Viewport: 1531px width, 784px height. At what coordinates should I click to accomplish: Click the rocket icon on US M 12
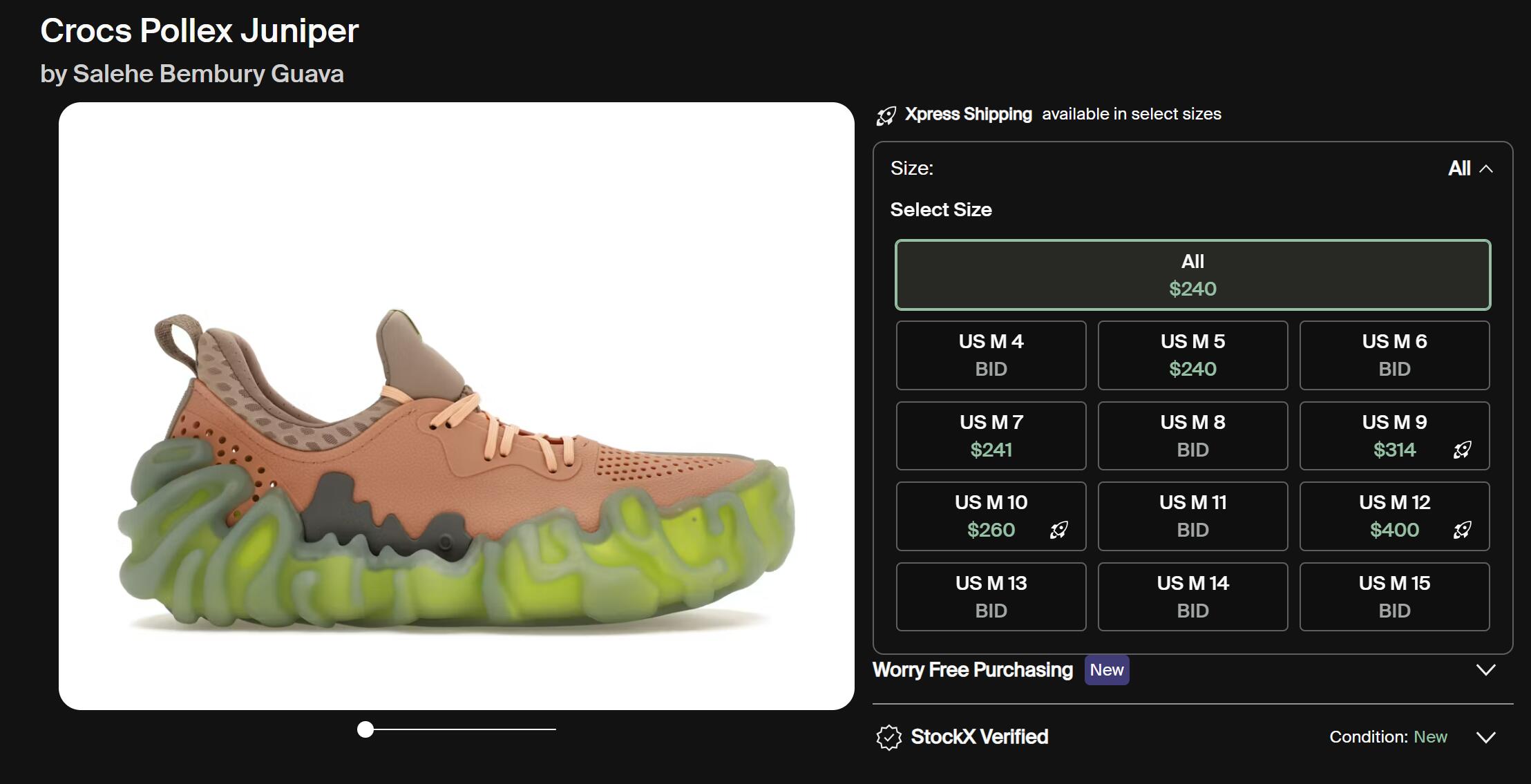click(x=1462, y=530)
